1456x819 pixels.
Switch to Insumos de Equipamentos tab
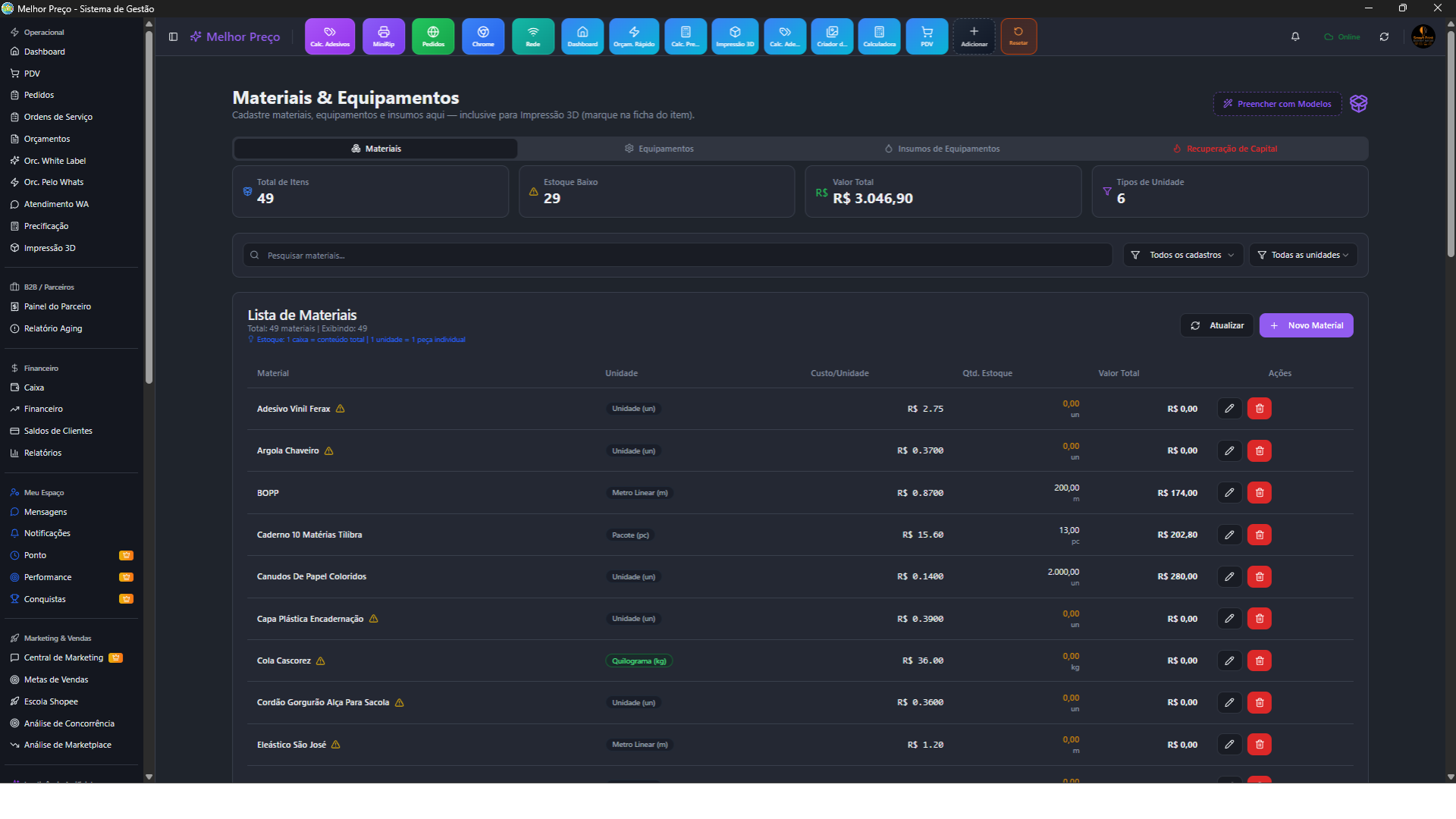pos(942,149)
